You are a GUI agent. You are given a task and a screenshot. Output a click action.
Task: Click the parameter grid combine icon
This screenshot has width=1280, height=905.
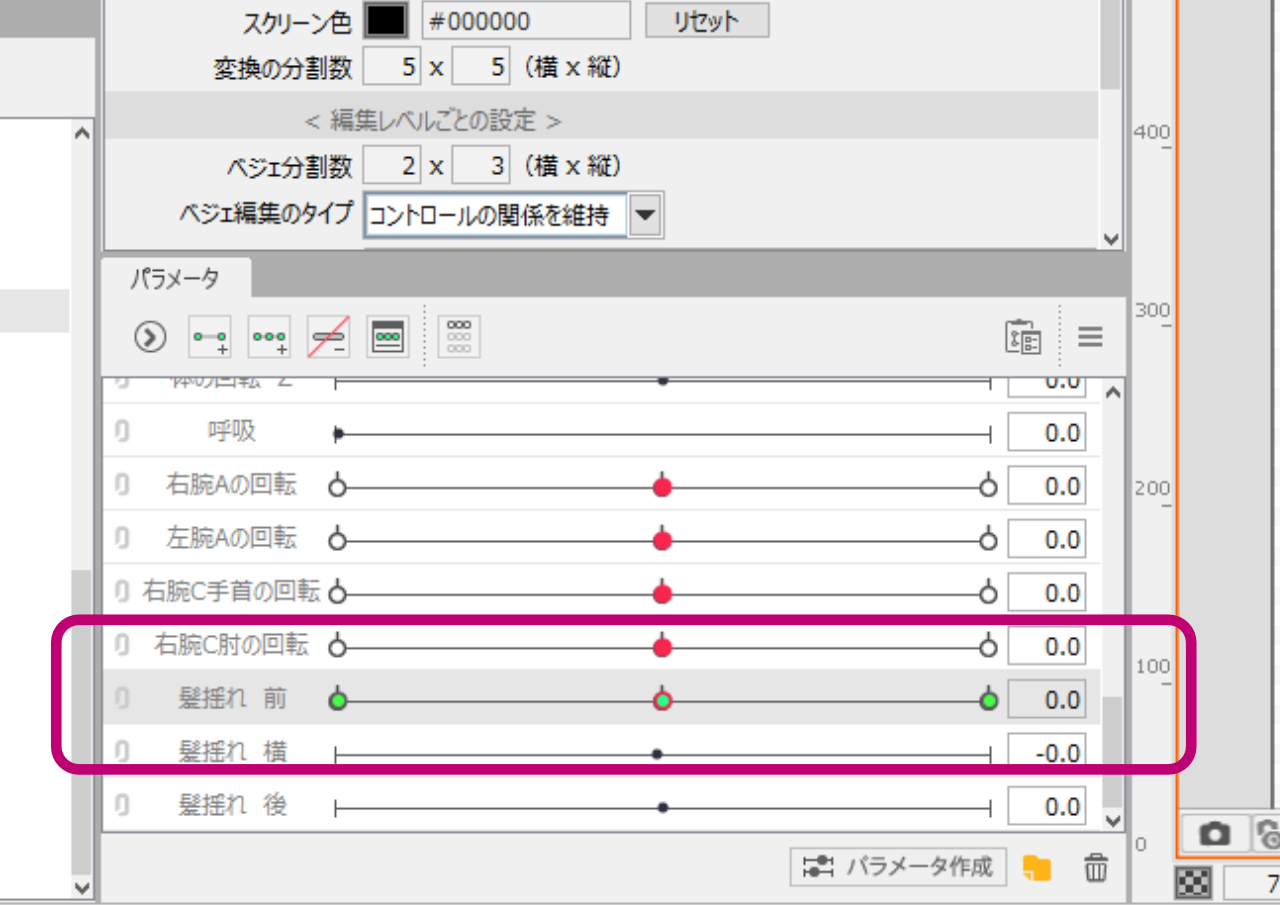[x=460, y=338]
